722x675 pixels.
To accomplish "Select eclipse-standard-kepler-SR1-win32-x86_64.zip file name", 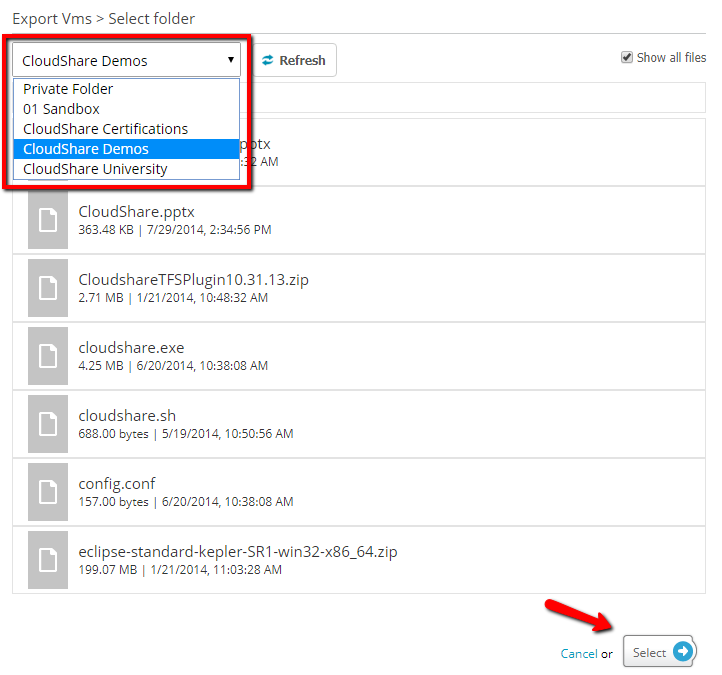I will [x=238, y=552].
